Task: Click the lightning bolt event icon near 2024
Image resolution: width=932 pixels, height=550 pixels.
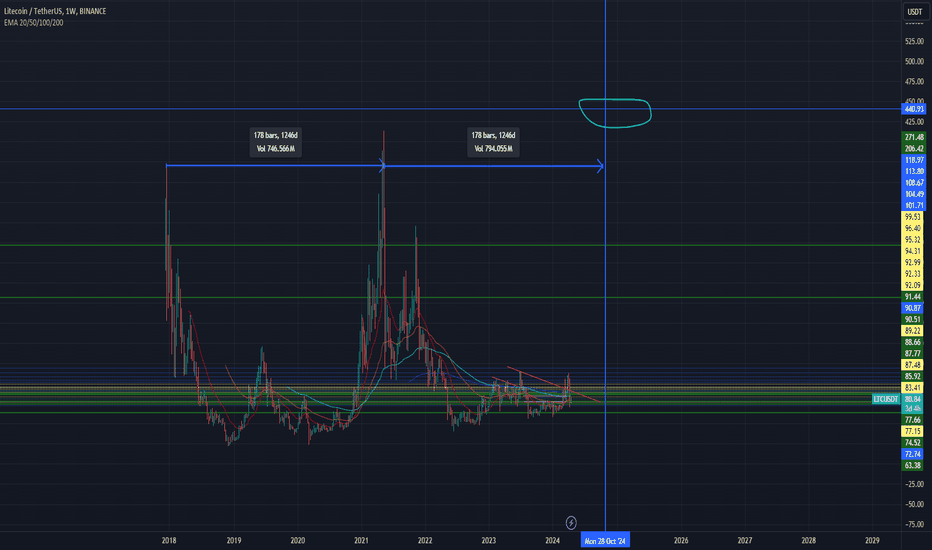Action: point(571,523)
